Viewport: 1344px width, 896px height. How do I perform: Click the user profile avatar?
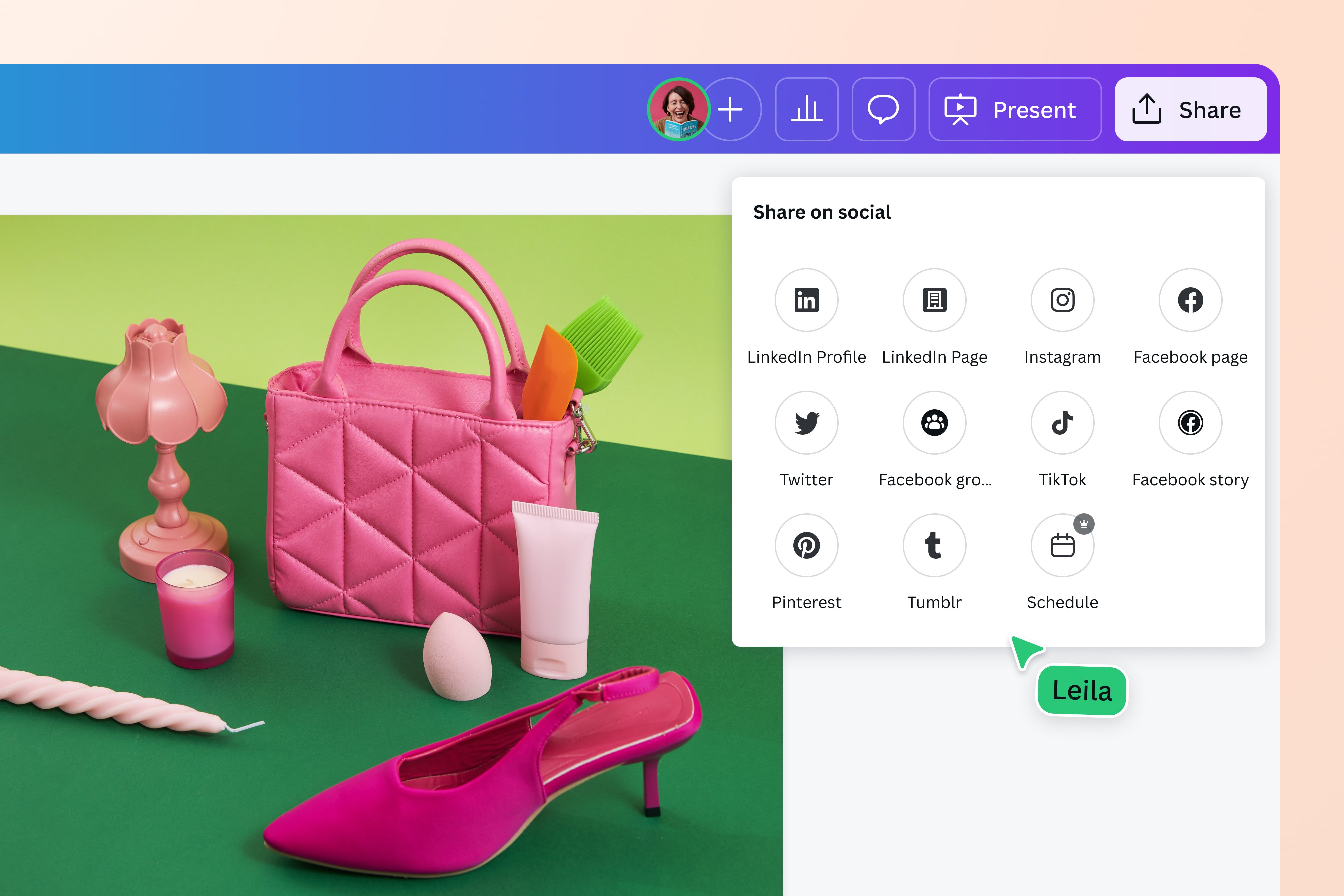point(678,109)
